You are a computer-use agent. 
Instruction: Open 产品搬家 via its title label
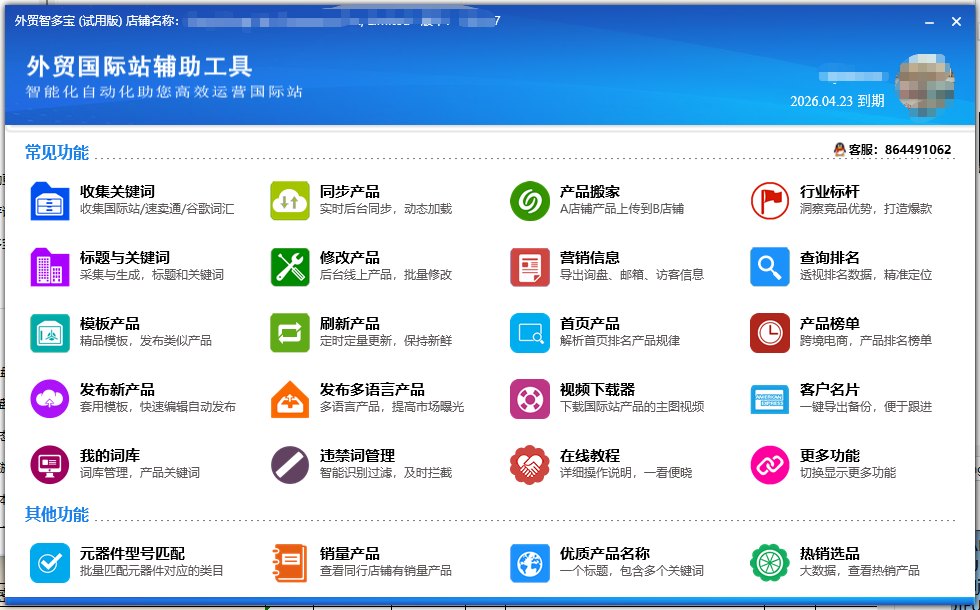[x=590, y=192]
